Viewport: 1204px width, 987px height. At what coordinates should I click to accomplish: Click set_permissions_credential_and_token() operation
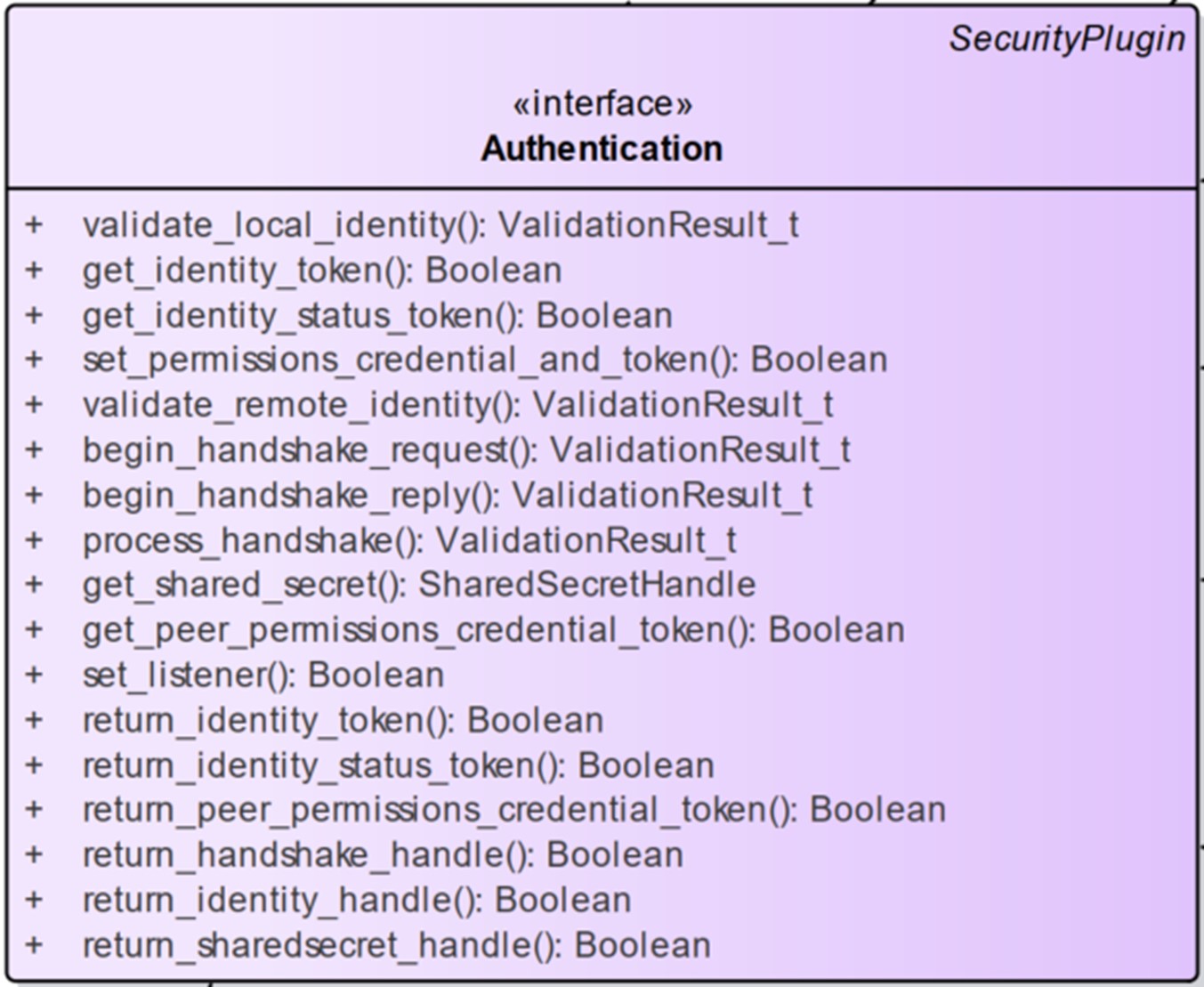[x=484, y=360]
